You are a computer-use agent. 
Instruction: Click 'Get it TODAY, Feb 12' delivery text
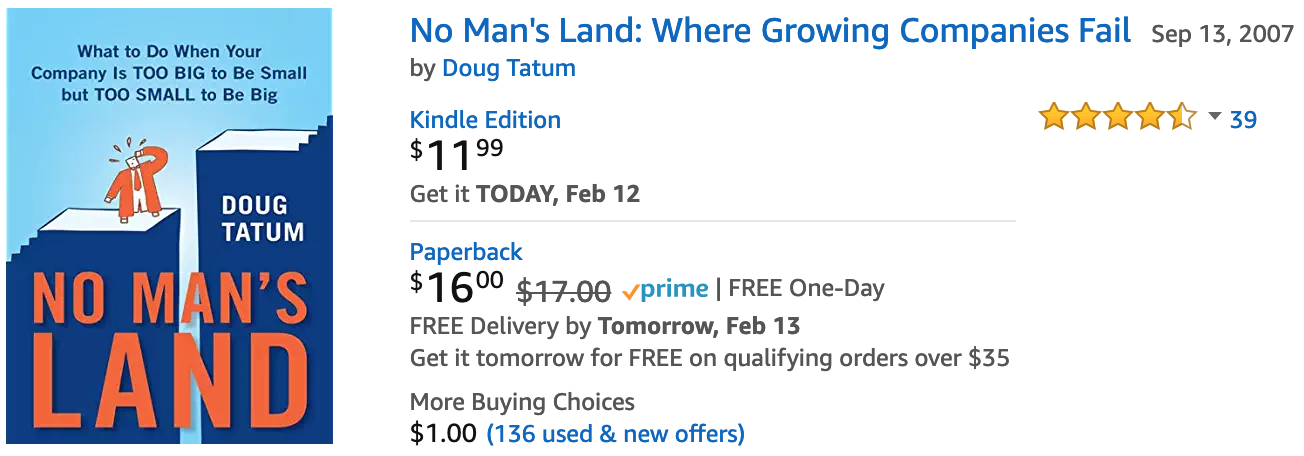[525, 194]
